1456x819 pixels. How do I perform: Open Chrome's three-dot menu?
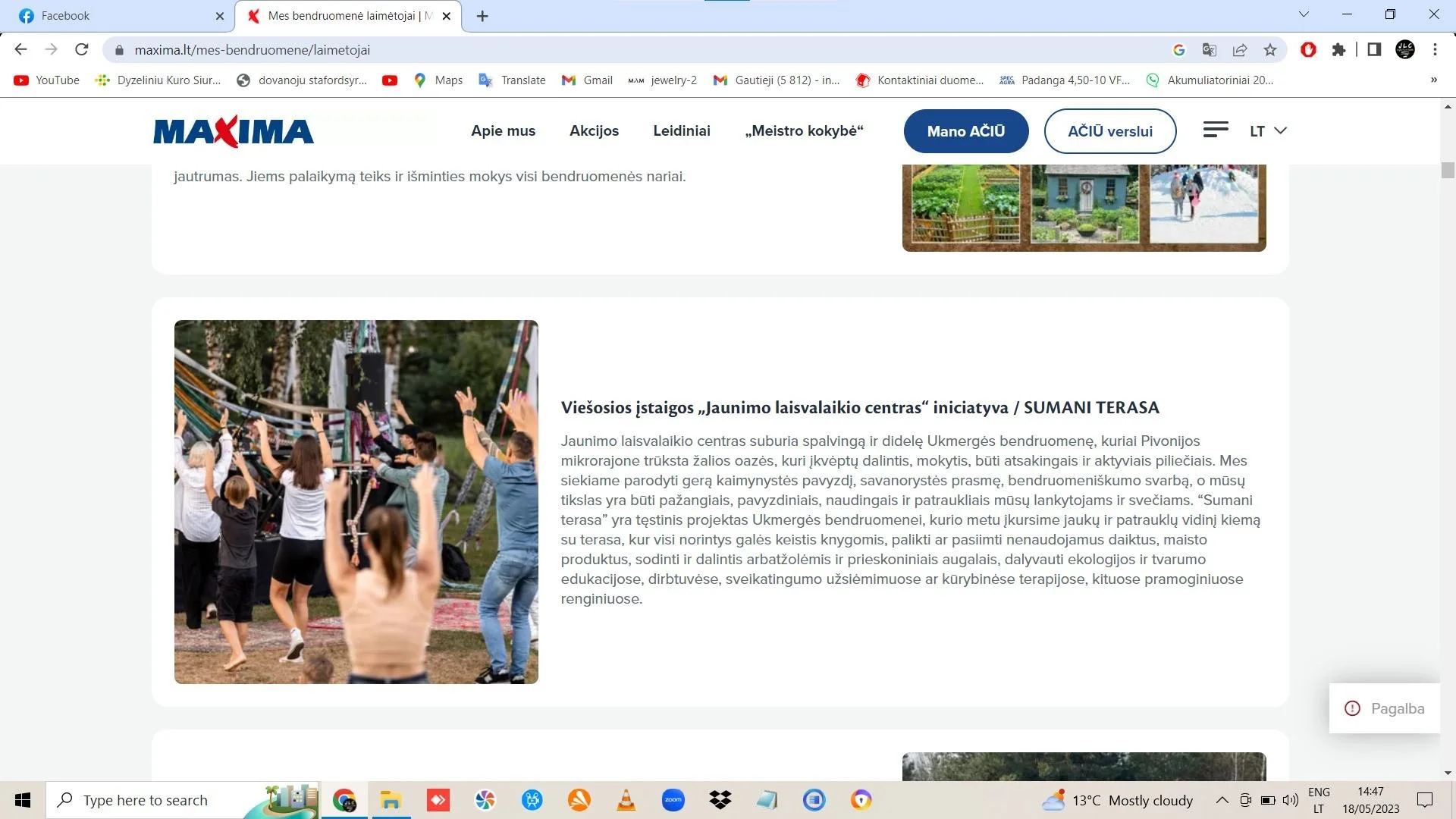[1435, 50]
